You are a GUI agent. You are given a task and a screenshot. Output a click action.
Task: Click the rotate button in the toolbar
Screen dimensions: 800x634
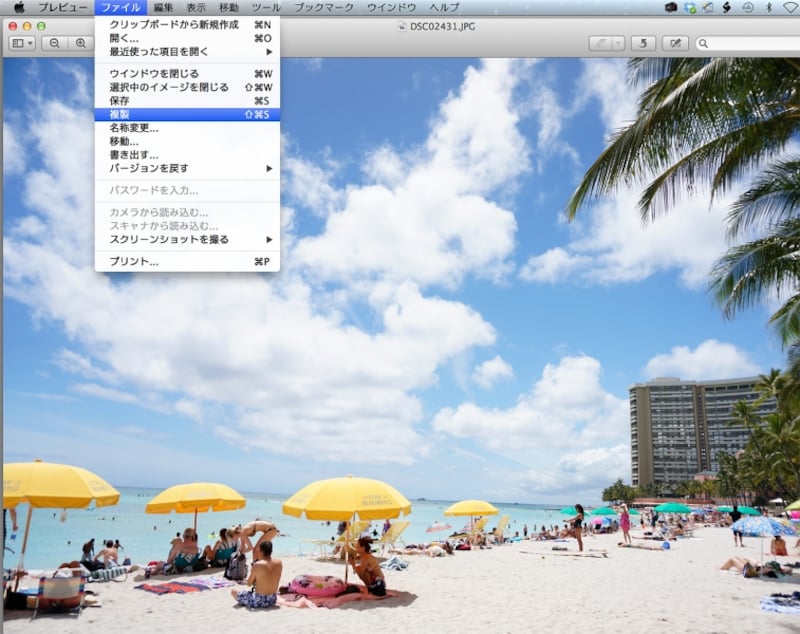pos(643,43)
